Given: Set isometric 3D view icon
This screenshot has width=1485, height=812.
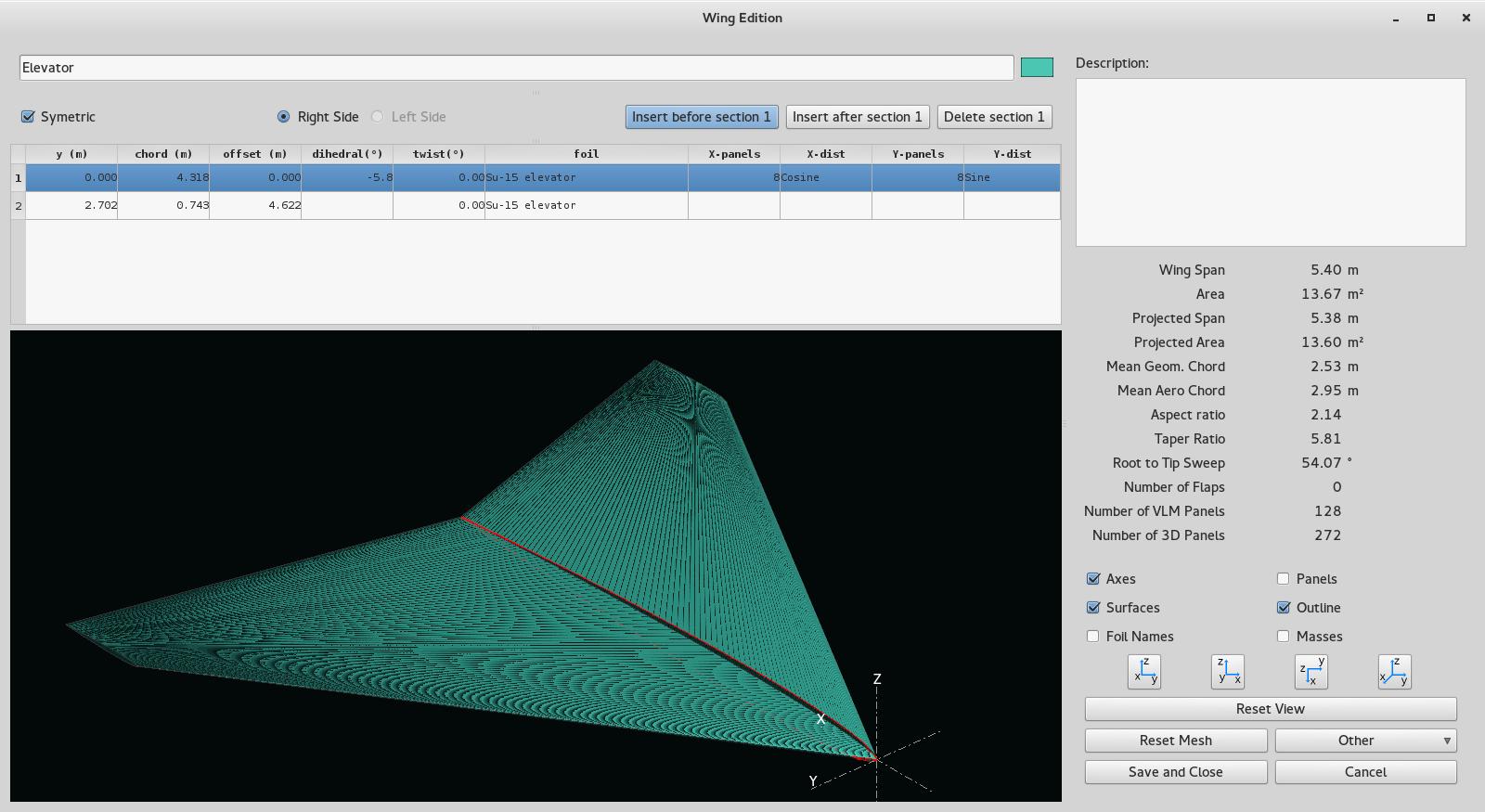Looking at the screenshot, I should tap(1394, 672).
